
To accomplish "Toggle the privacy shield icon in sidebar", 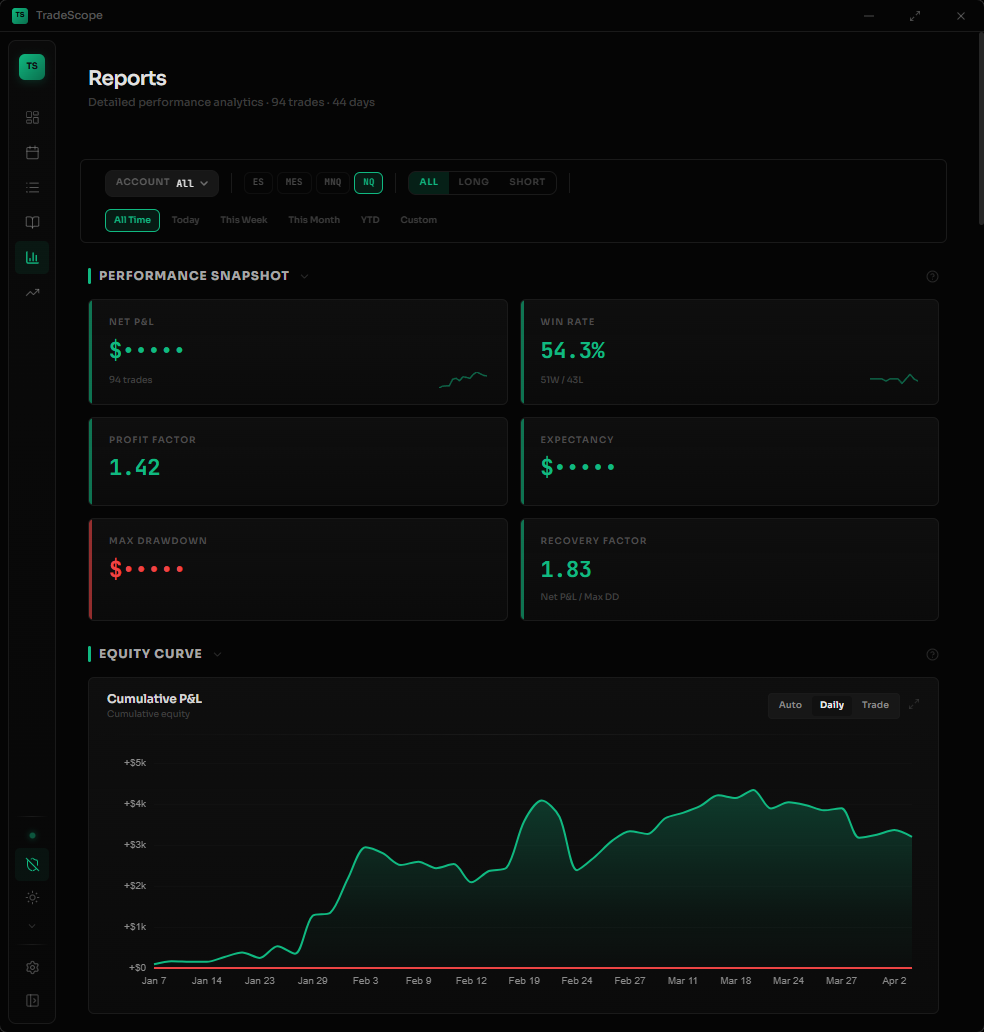I will pos(32,864).
